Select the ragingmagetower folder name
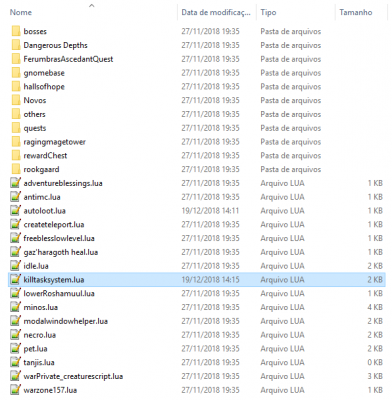The image size is (392, 400). point(55,142)
